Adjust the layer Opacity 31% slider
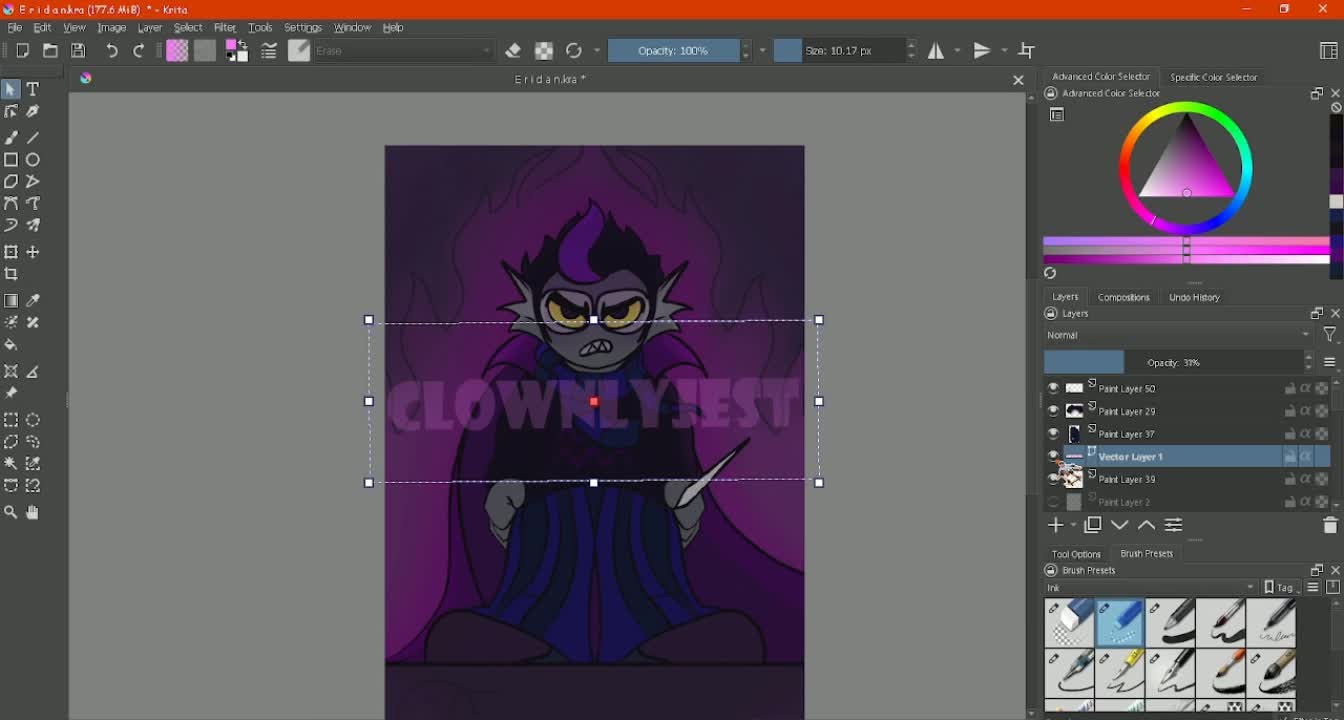This screenshot has height=720, width=1344. pyautogui.click(x=1173, y=362)
